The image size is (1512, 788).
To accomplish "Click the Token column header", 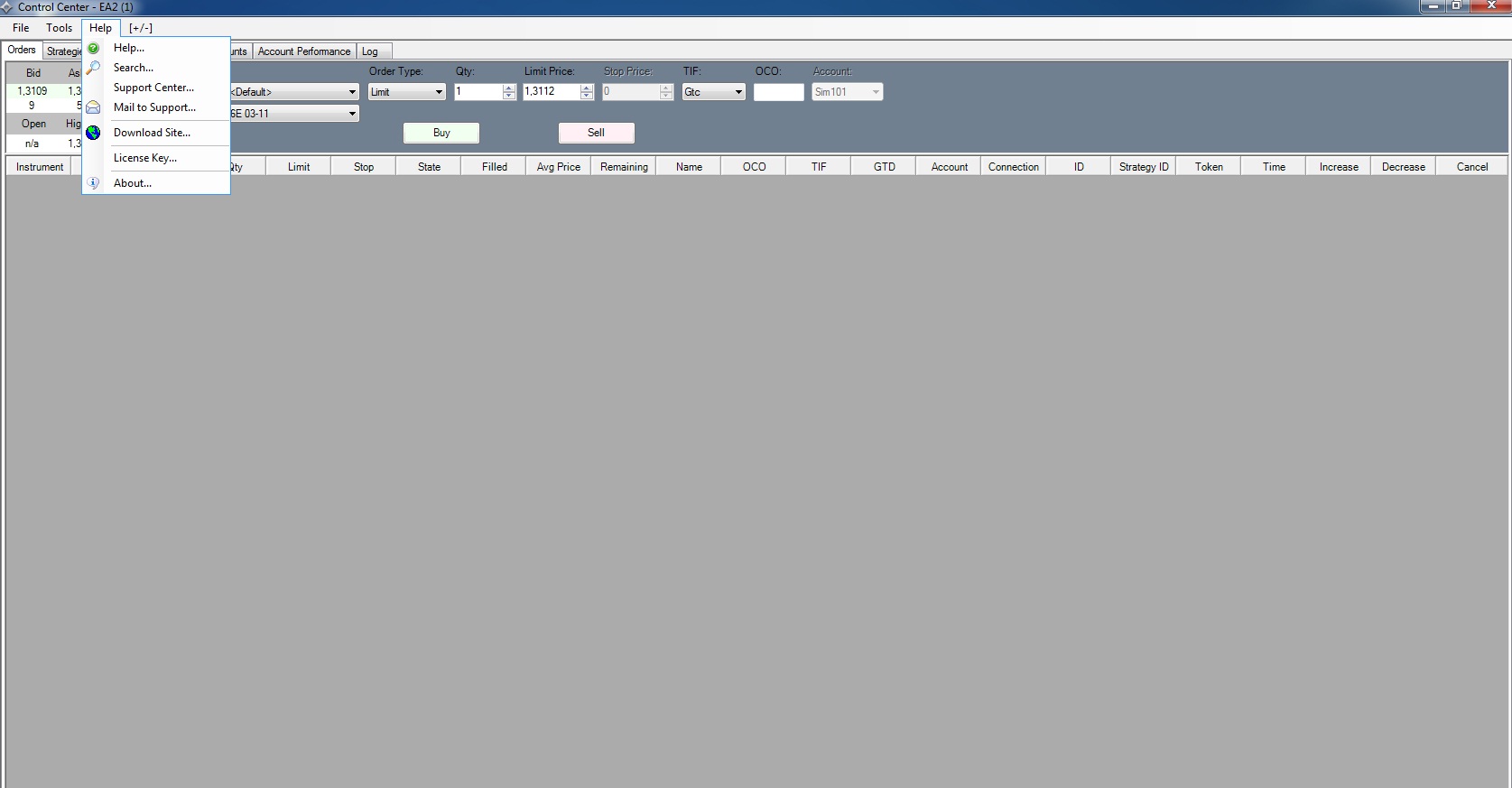I will click(x=1209, y=167).
